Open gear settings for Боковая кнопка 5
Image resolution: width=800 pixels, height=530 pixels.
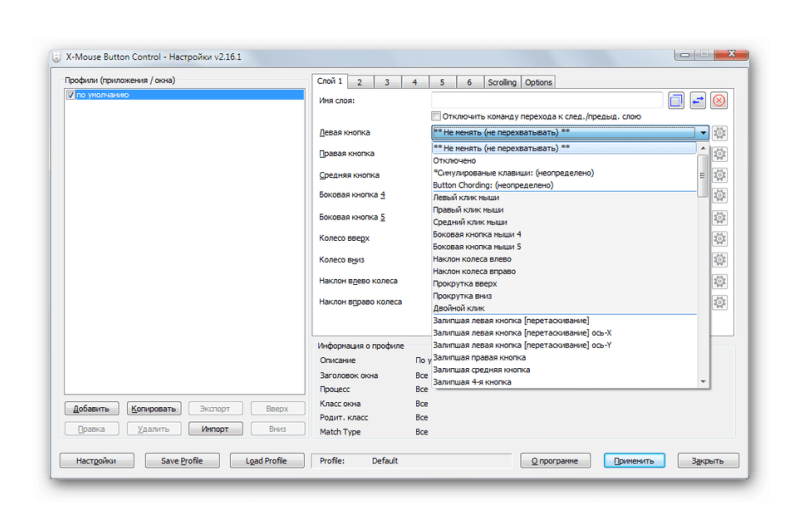point(719,218)
